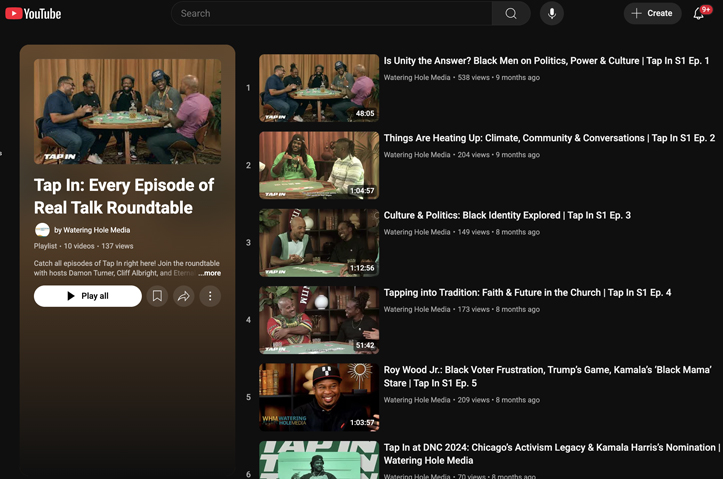
Task: Open the YouTube home logo
Action: [x=33, y=13]
